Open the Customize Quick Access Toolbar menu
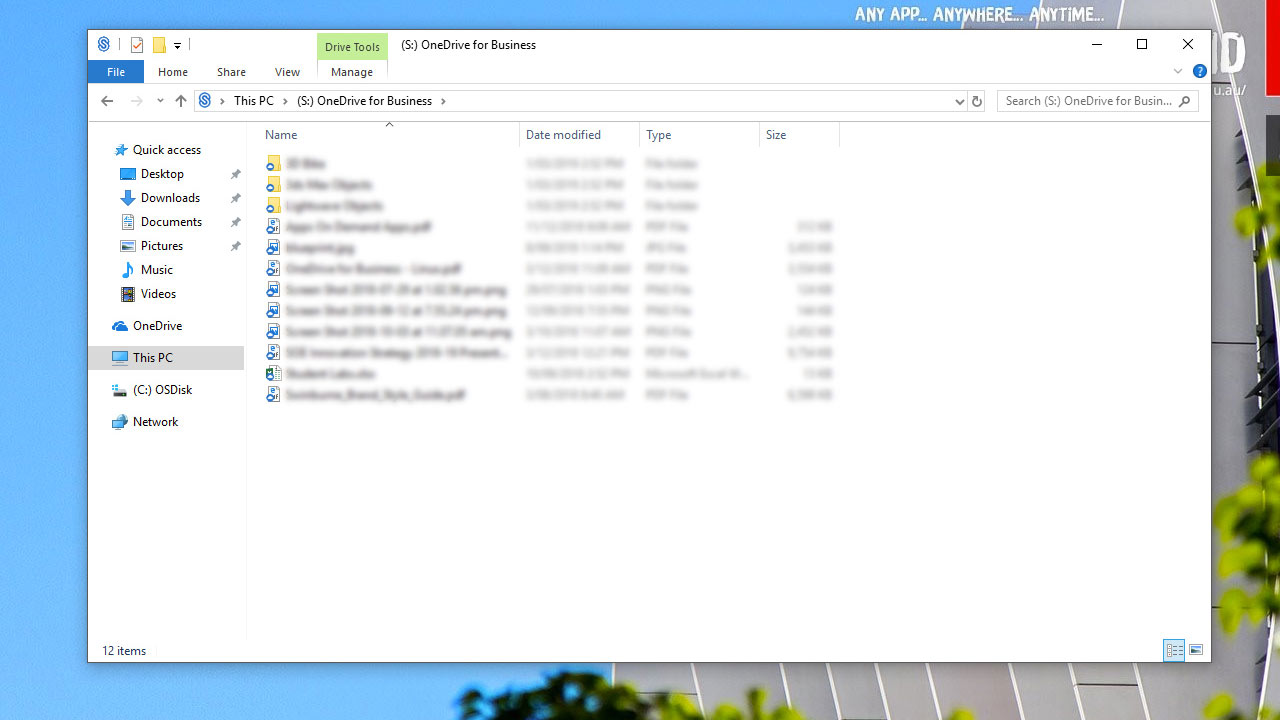 pos(177,45)
